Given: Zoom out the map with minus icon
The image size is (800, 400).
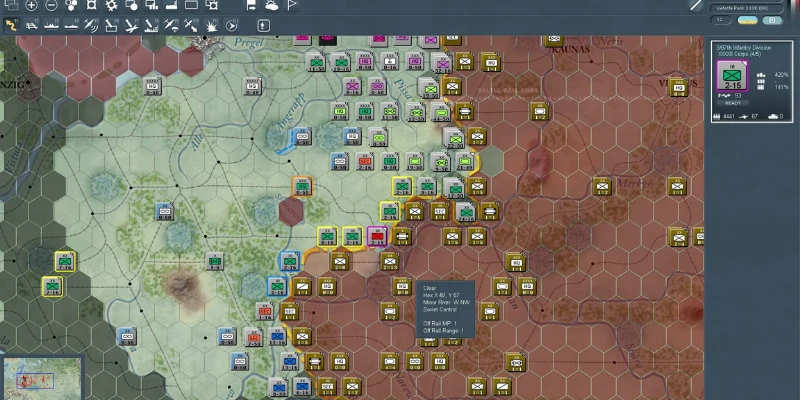Looking at the screenshot, I should (51, 6).
